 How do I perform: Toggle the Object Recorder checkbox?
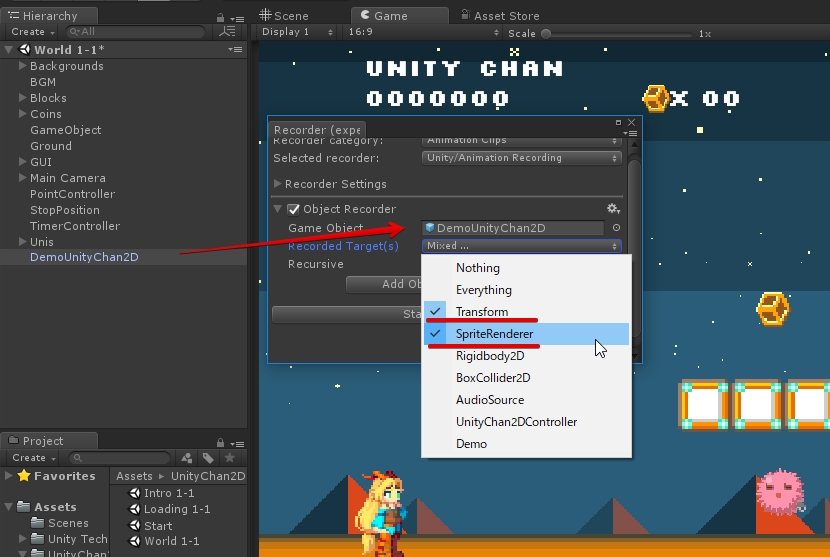(x=293, y=209)
